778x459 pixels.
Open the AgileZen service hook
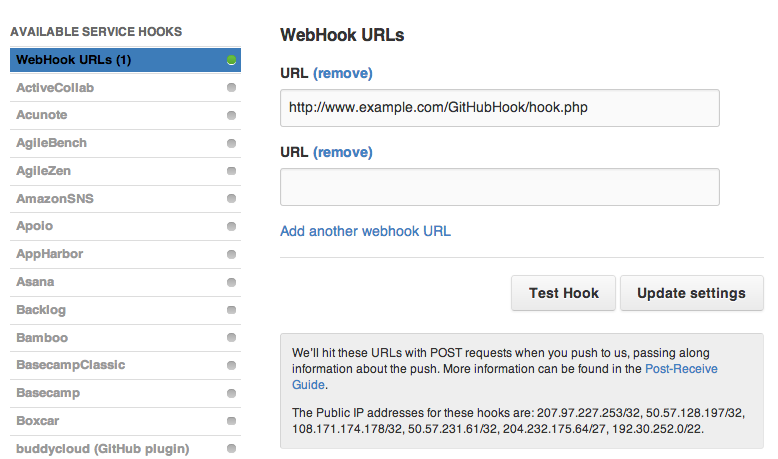click(44, 171)
